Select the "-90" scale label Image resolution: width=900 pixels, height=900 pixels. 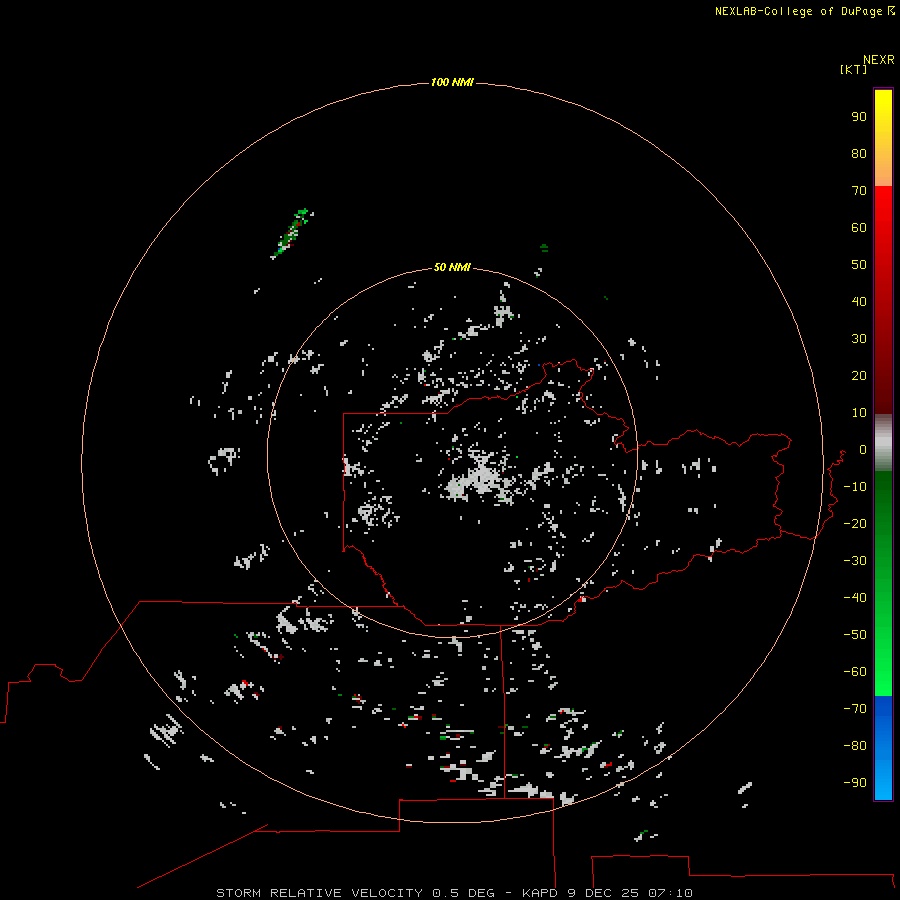[x=855, y=782]
